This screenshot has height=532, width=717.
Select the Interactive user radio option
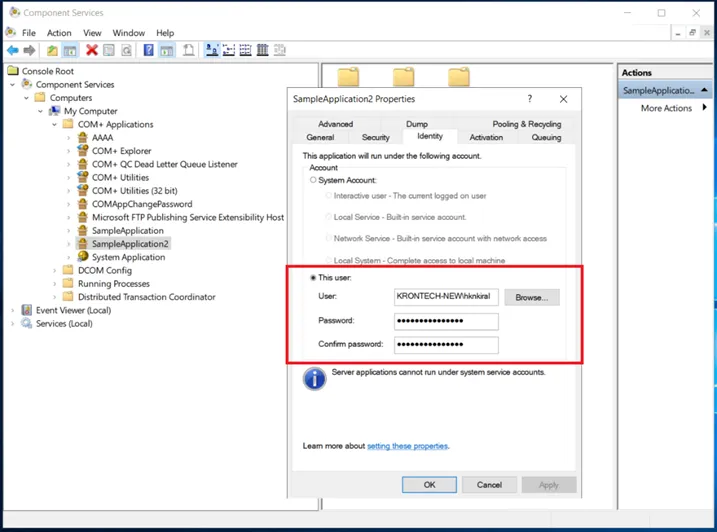pyautogui.click(x=328, y=196)
